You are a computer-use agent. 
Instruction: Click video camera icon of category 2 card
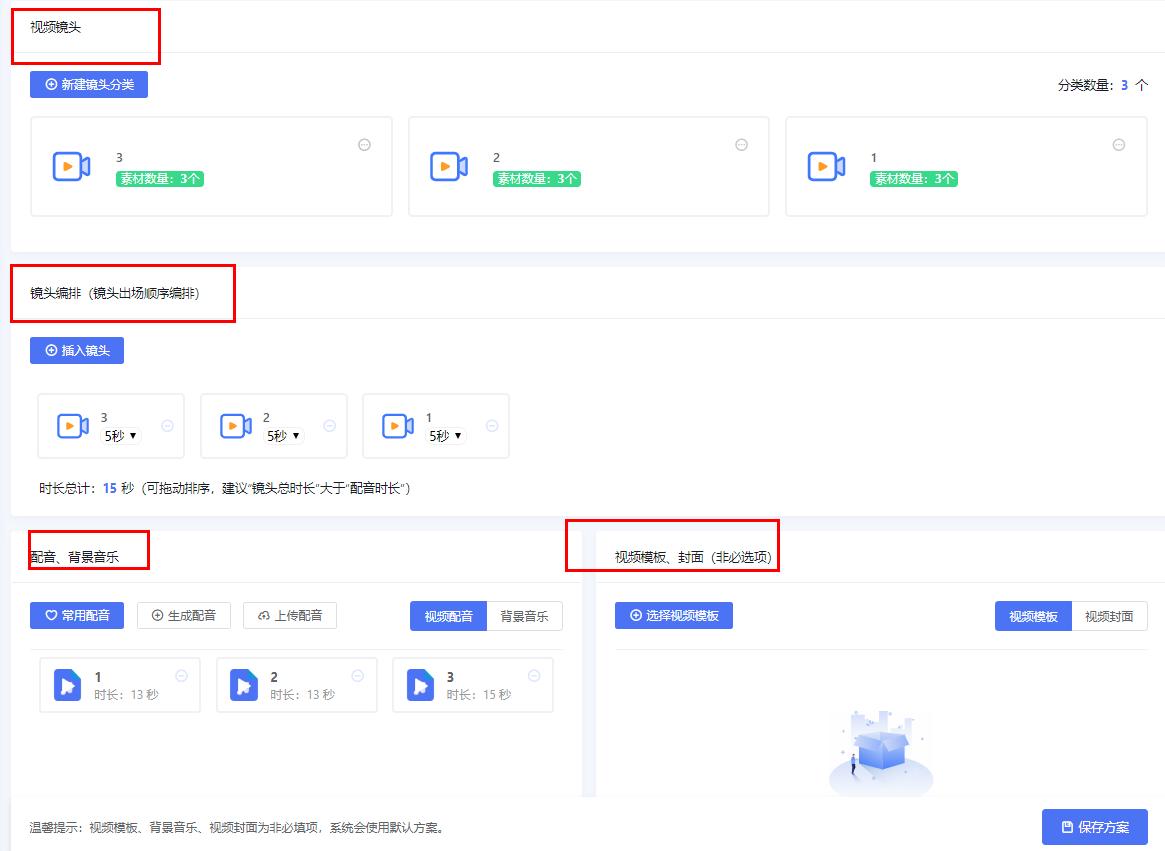click(x=449, y=166)
